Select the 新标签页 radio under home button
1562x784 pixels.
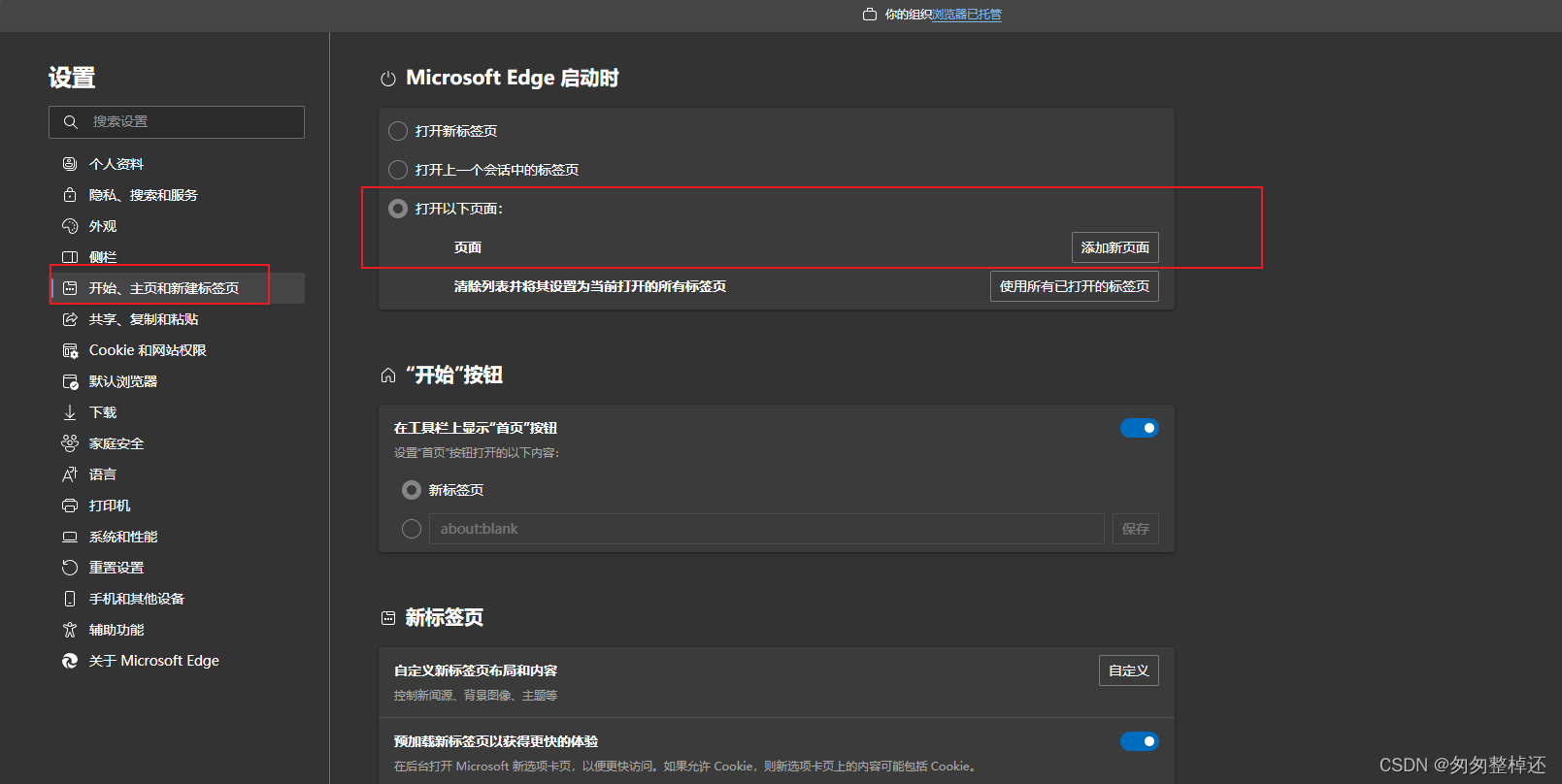tap(412, 490)
